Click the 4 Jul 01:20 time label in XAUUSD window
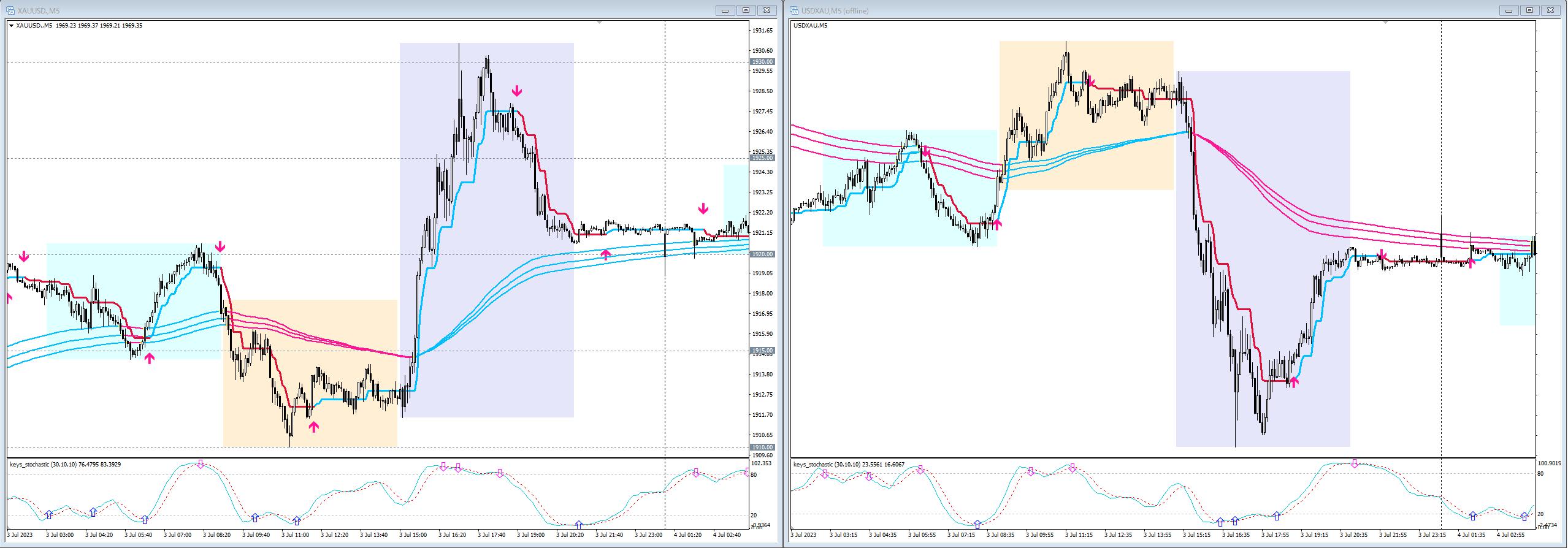Viewport: 1568px width, 548px height. click(x=687, y=535)
